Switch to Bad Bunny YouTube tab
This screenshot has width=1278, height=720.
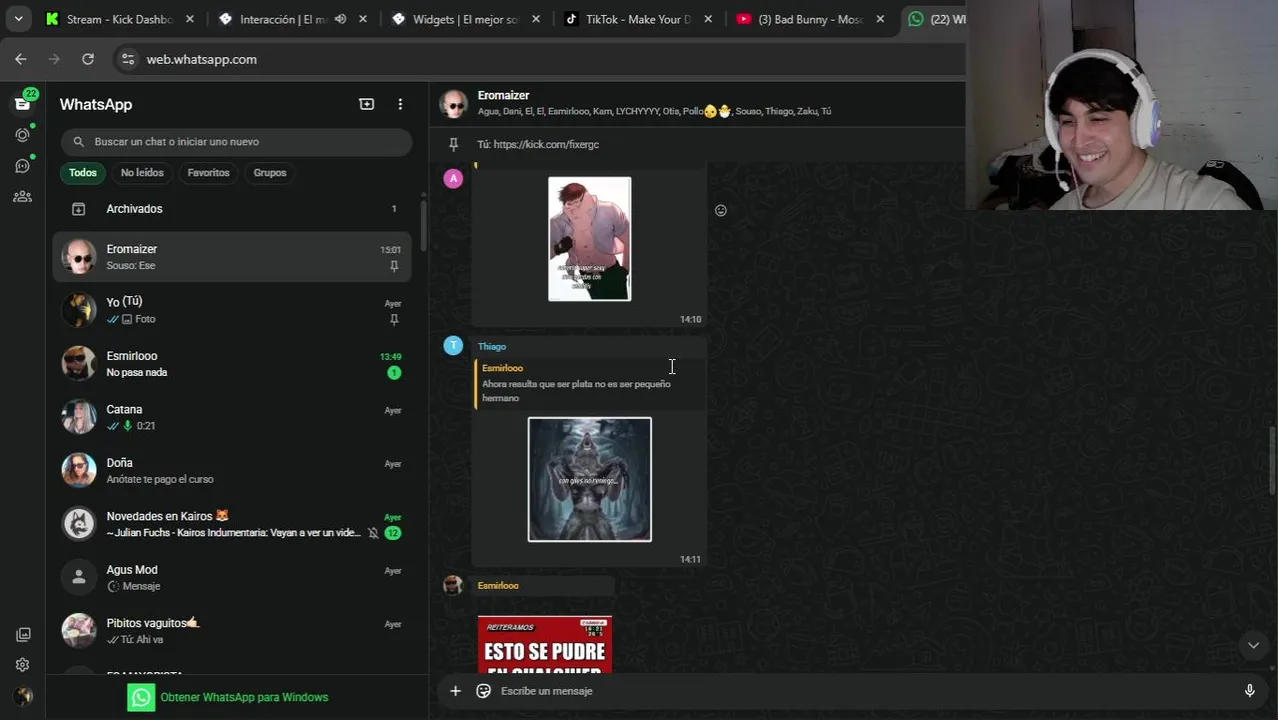(x=810, y=19)
